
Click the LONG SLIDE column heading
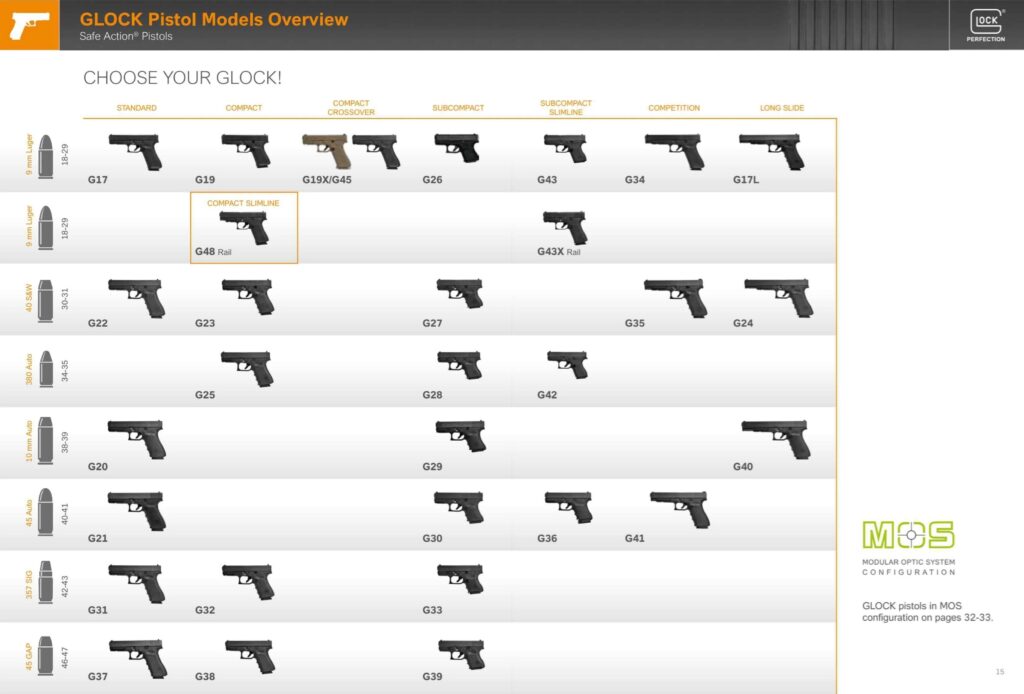[782, 108]
